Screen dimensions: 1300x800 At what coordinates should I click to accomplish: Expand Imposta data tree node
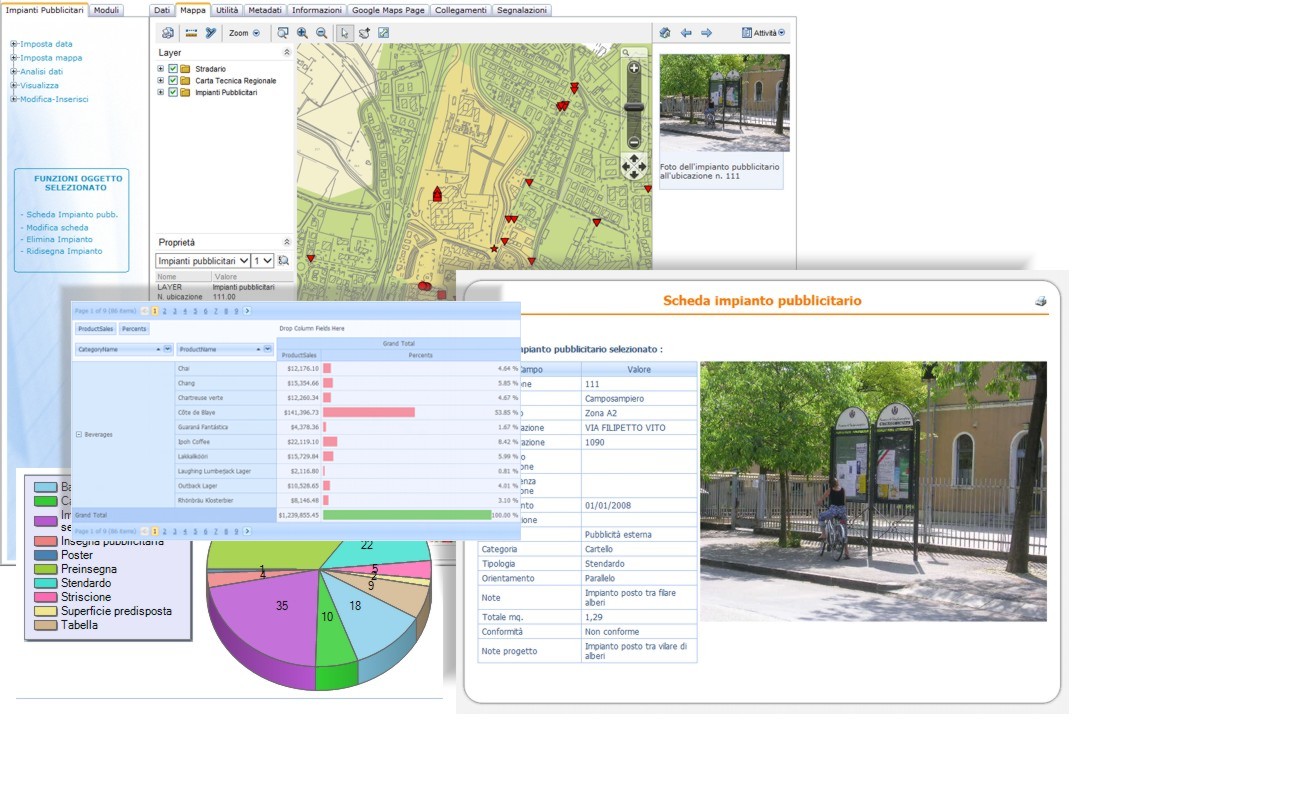(14, 44)
